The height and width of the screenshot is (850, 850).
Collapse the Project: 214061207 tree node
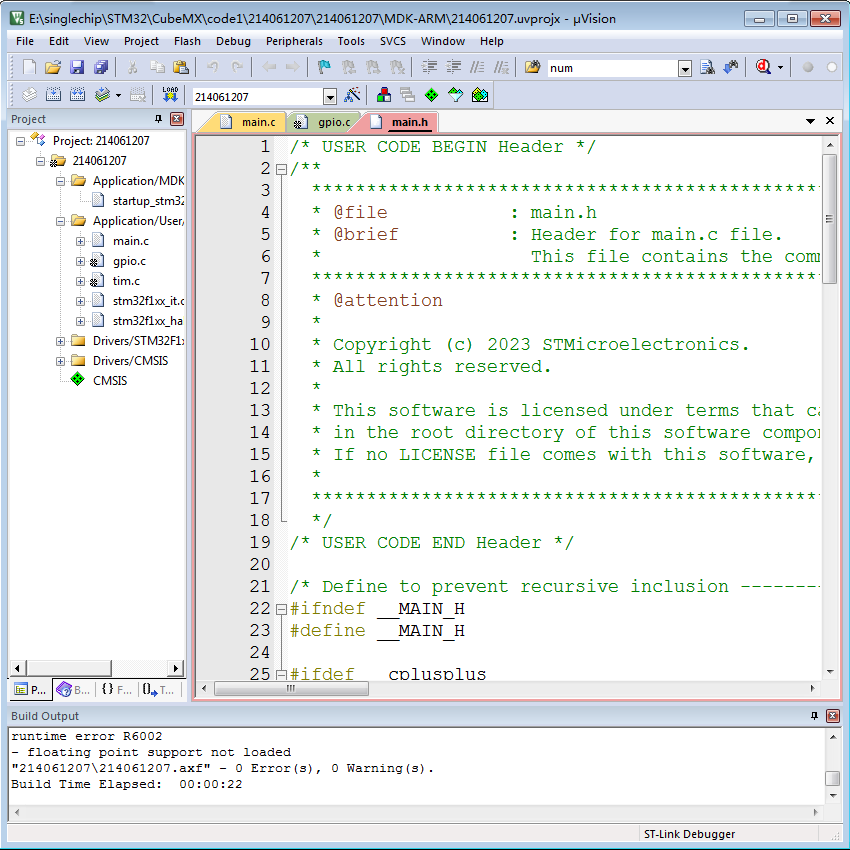[x=20, y=141]
